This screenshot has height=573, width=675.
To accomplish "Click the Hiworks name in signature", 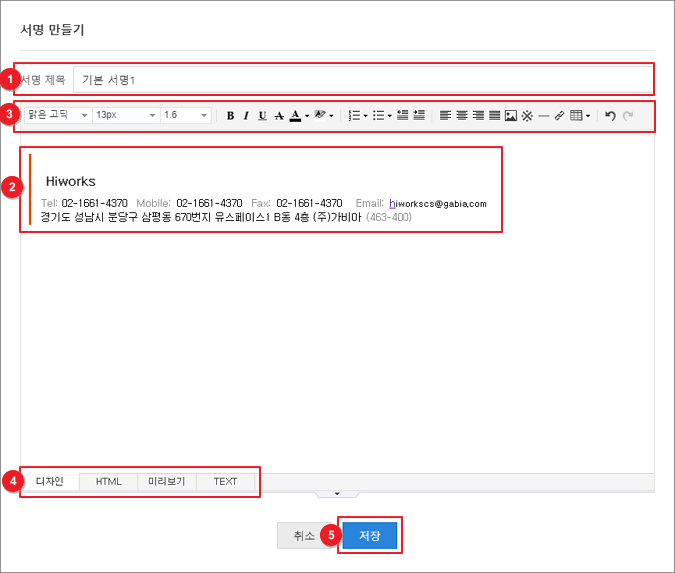I will 71,181.
